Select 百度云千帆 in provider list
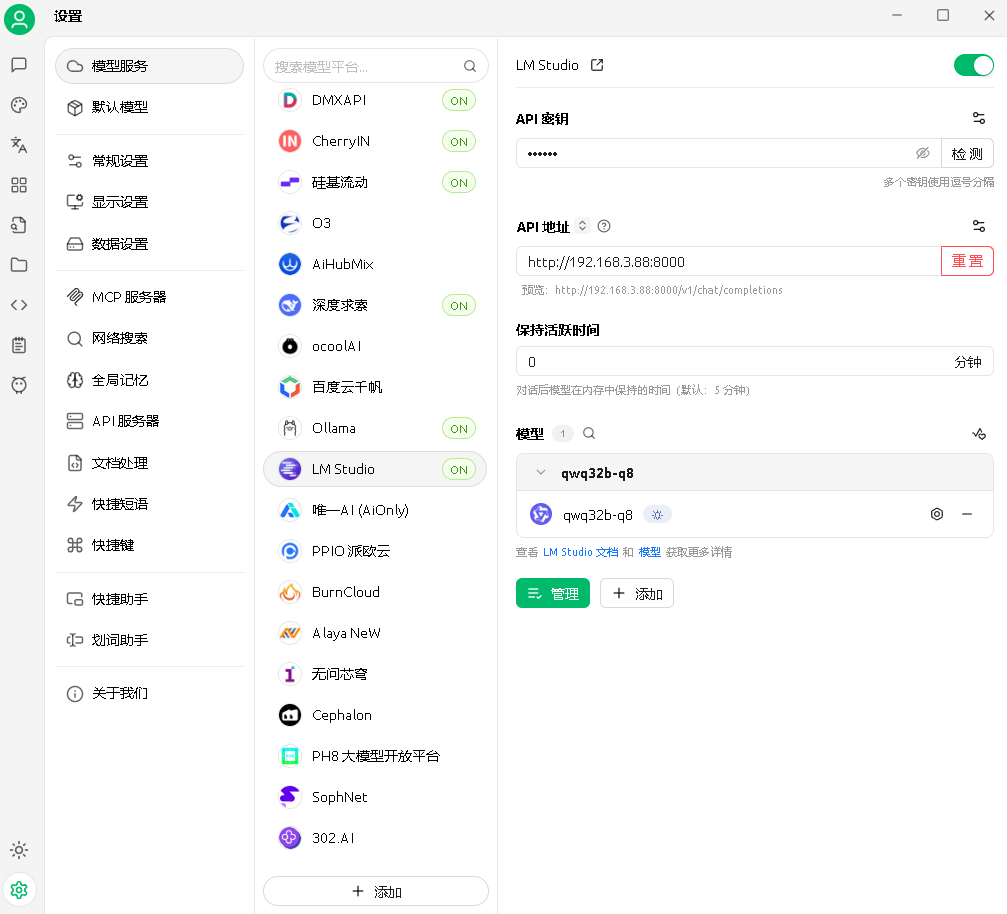 [x=375, y=387]
